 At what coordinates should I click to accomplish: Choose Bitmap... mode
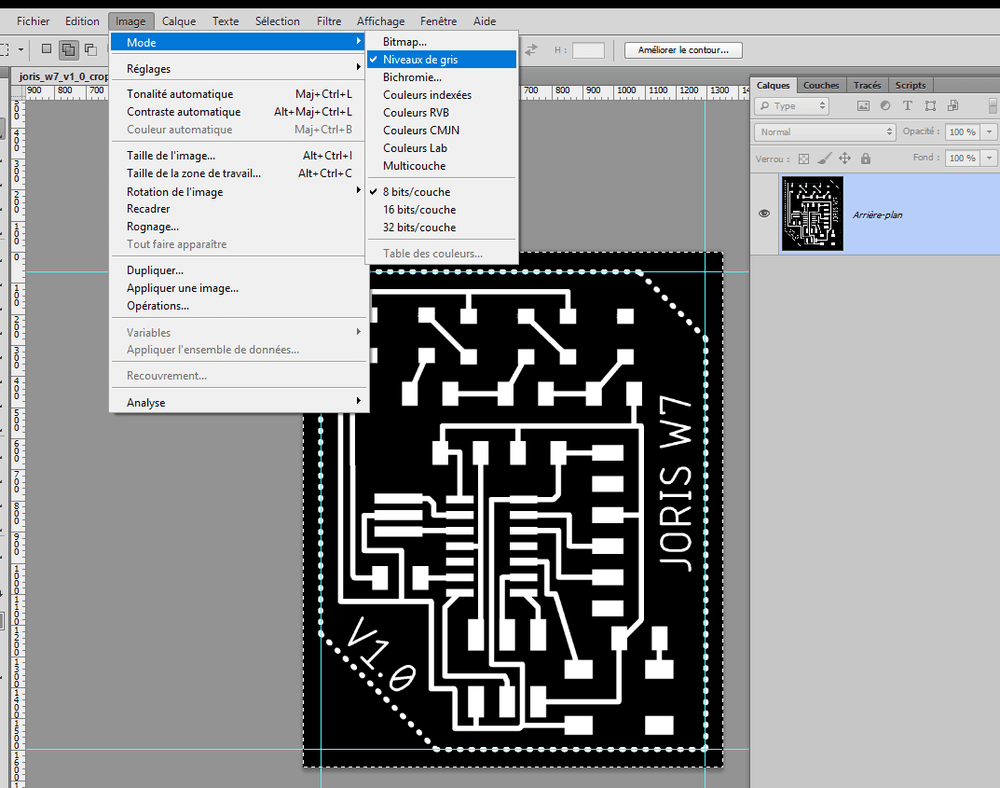441,42
